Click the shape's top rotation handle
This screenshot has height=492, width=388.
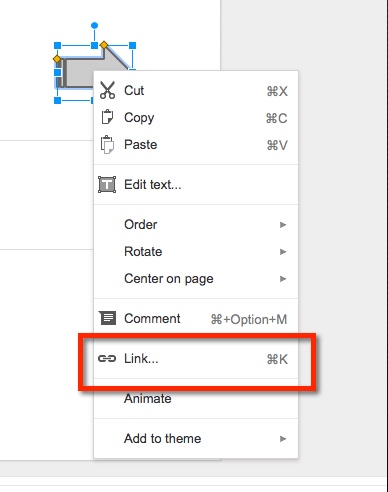(94, 25)
